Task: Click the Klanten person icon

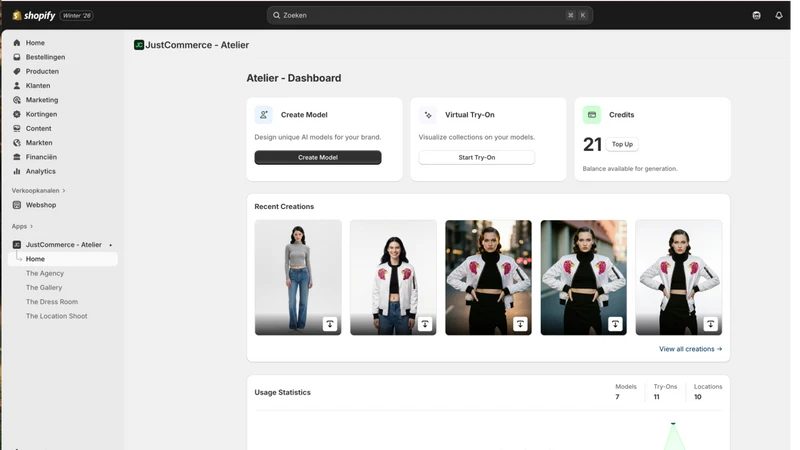Action: click(17, 86)
